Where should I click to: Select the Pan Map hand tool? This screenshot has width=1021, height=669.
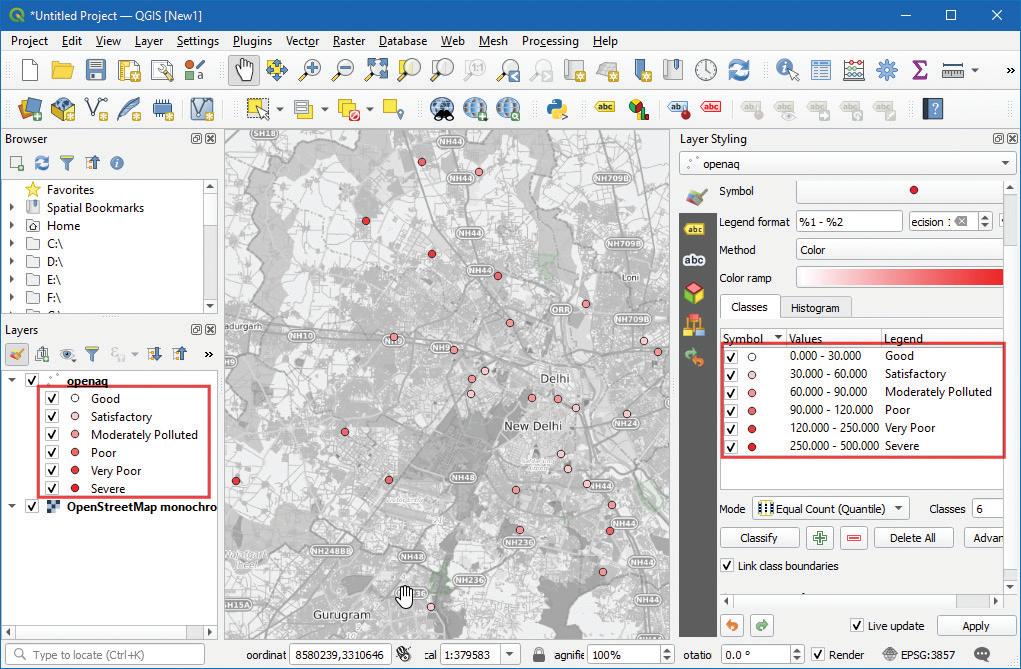coord(243,70)
